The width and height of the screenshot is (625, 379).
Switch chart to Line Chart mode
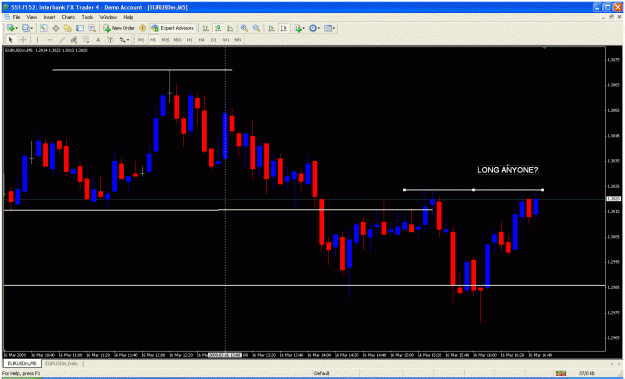pos(230,28)
